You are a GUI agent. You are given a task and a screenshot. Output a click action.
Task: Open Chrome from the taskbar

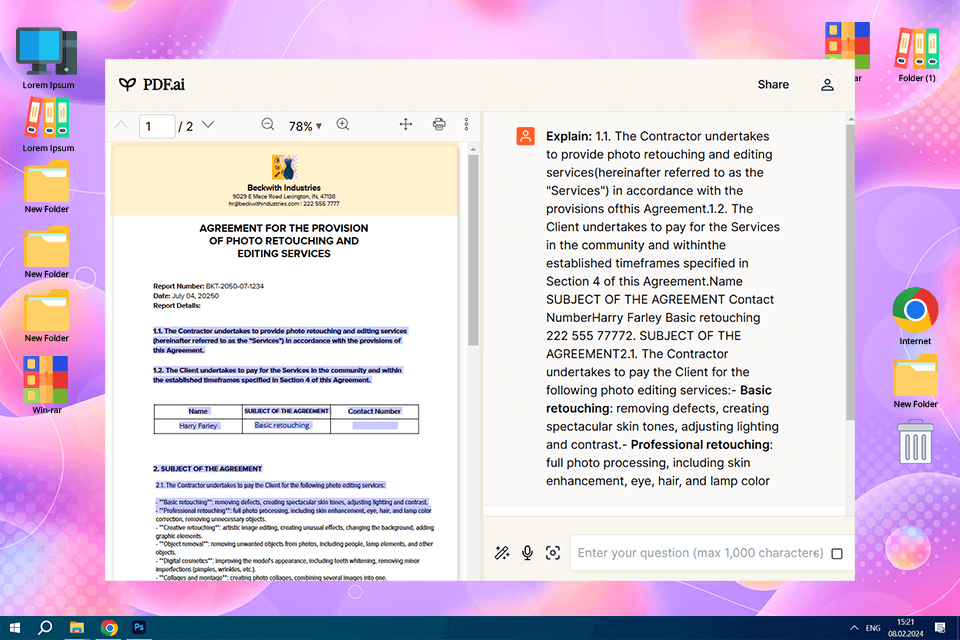pyautogui.click(x=109, y=628)
